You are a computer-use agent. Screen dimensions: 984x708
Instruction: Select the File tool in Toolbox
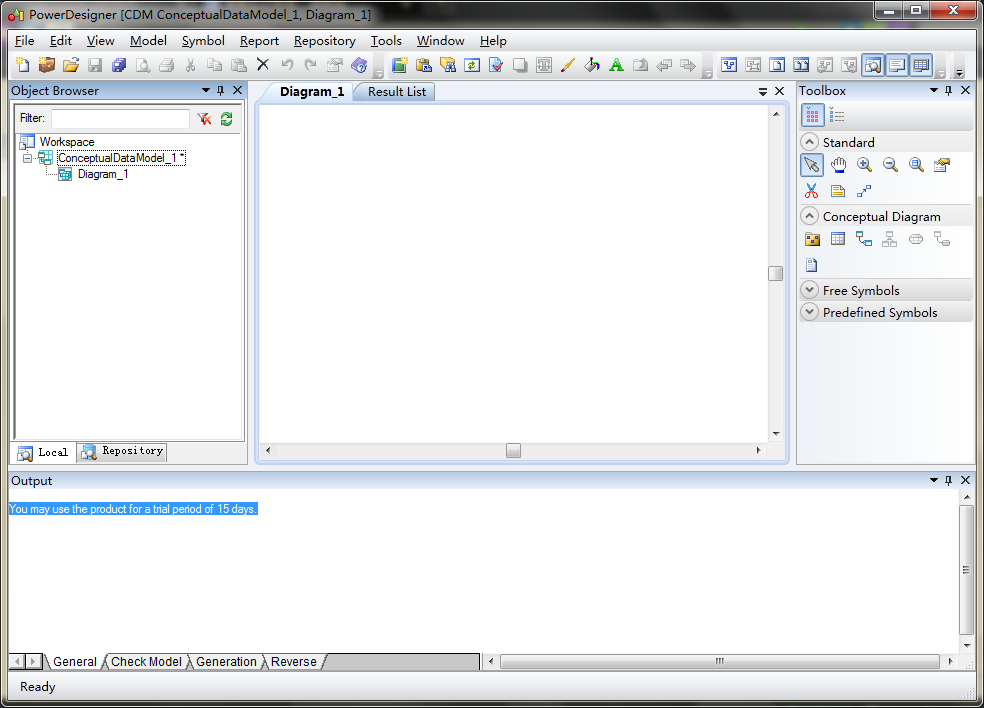point(811,265)
